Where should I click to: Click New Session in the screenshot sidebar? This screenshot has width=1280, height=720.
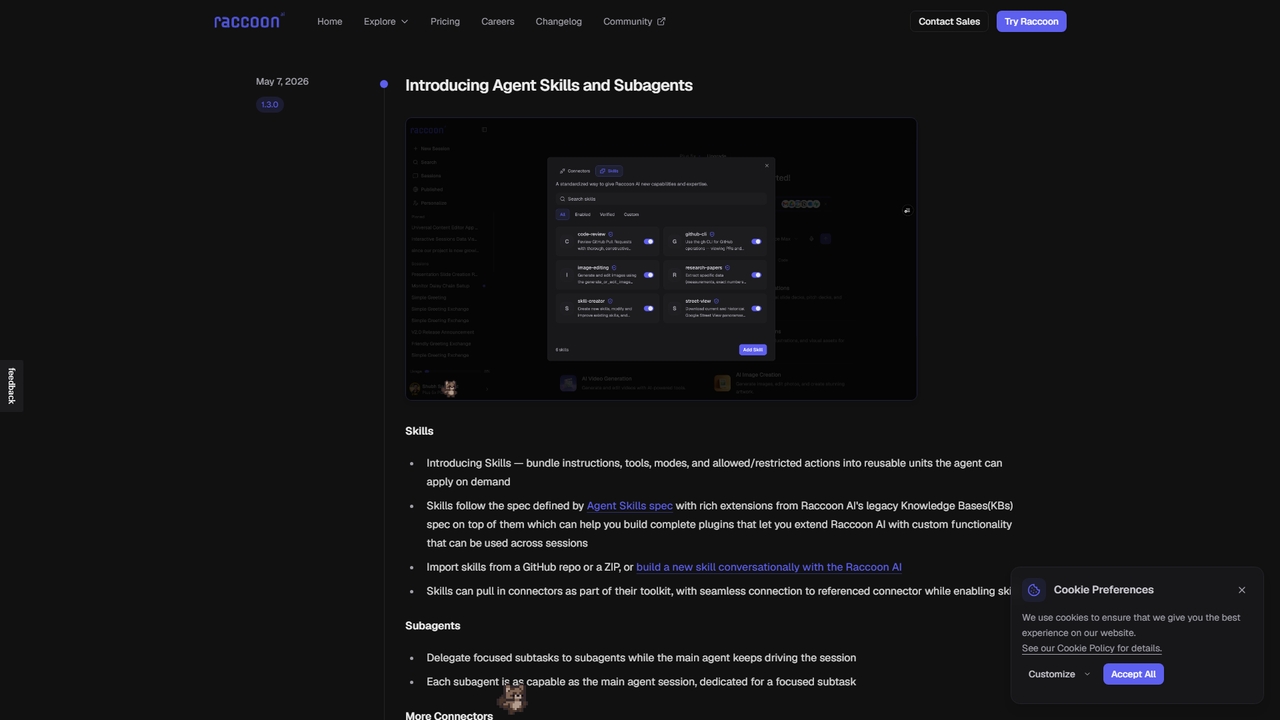point(433,148)
